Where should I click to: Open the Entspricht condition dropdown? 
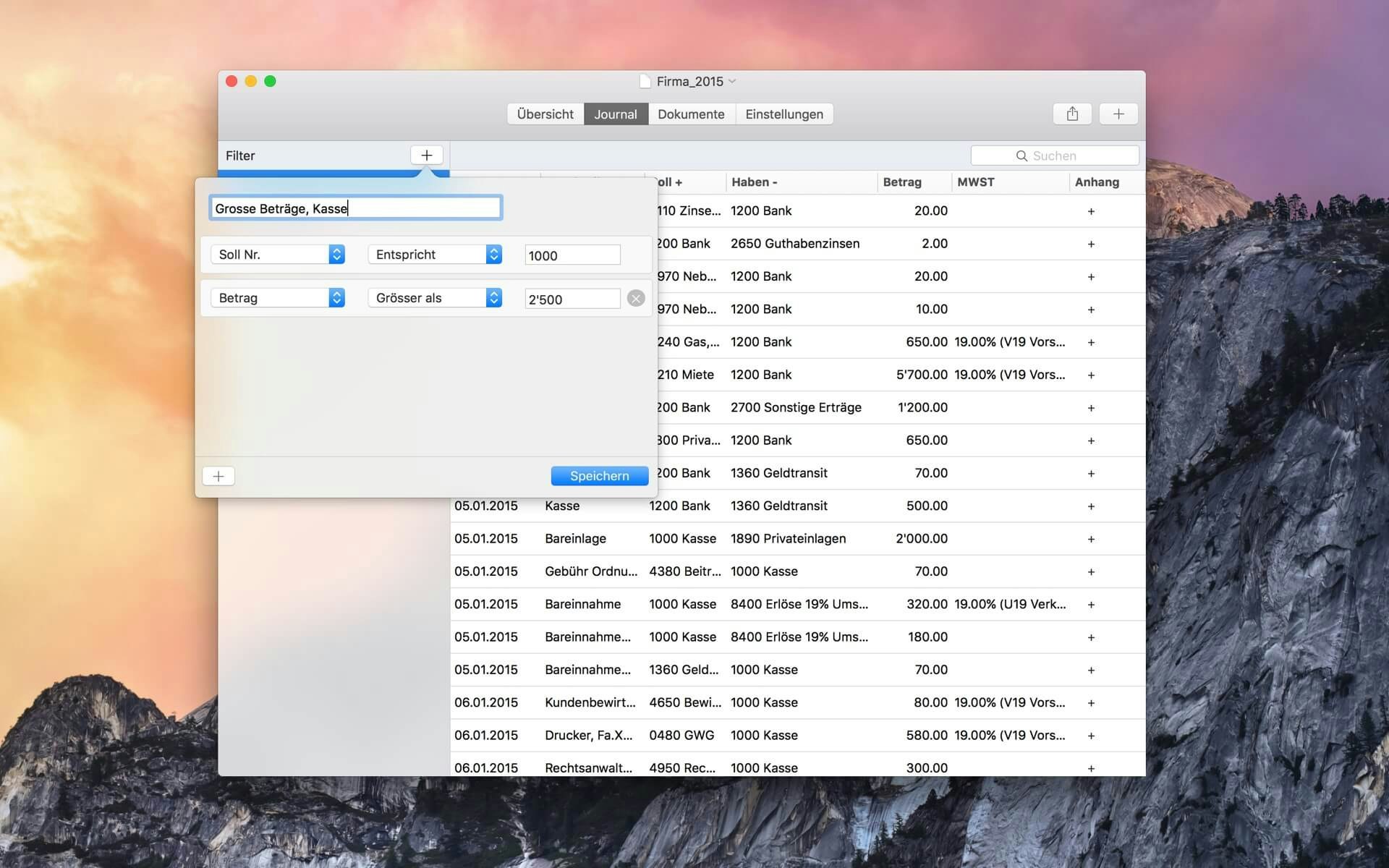435,255
